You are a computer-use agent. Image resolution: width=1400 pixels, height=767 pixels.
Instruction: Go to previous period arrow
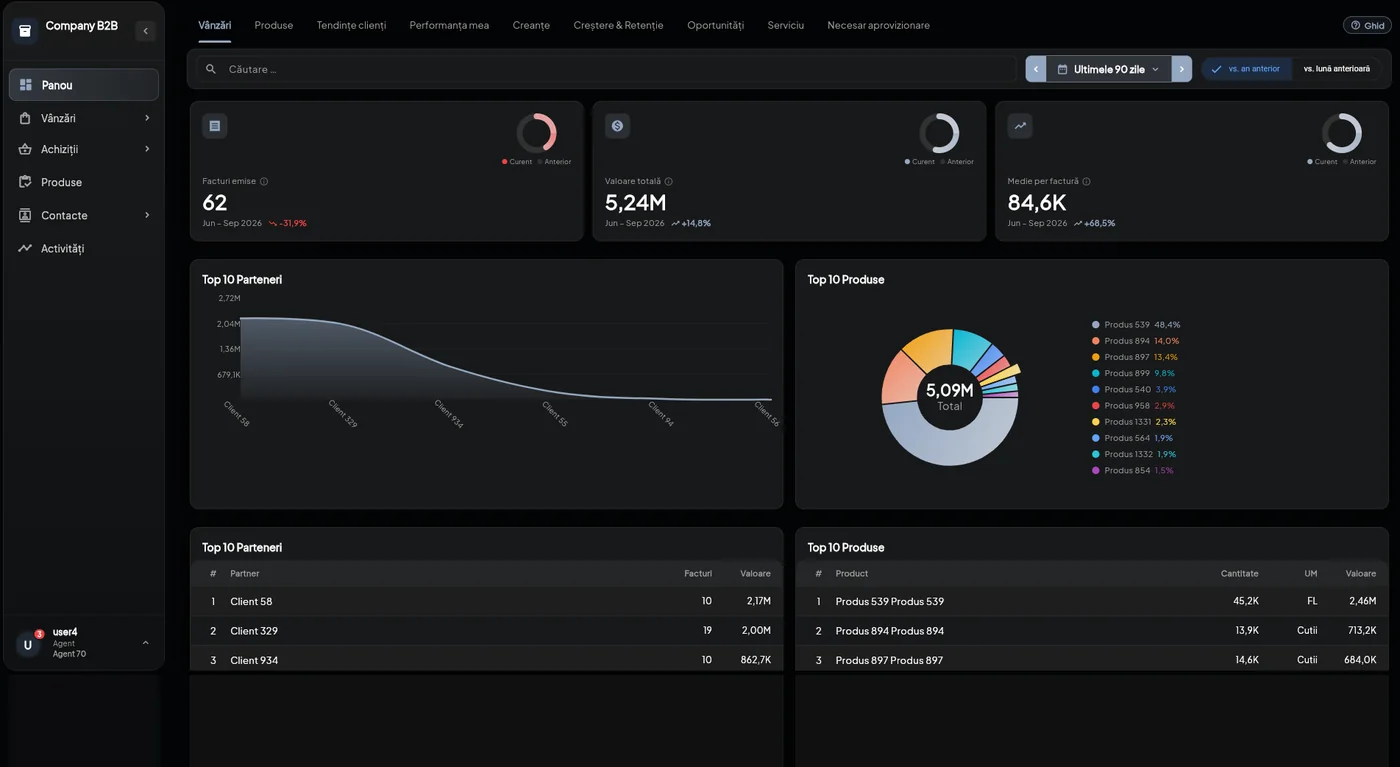[x=1036, y=69]
